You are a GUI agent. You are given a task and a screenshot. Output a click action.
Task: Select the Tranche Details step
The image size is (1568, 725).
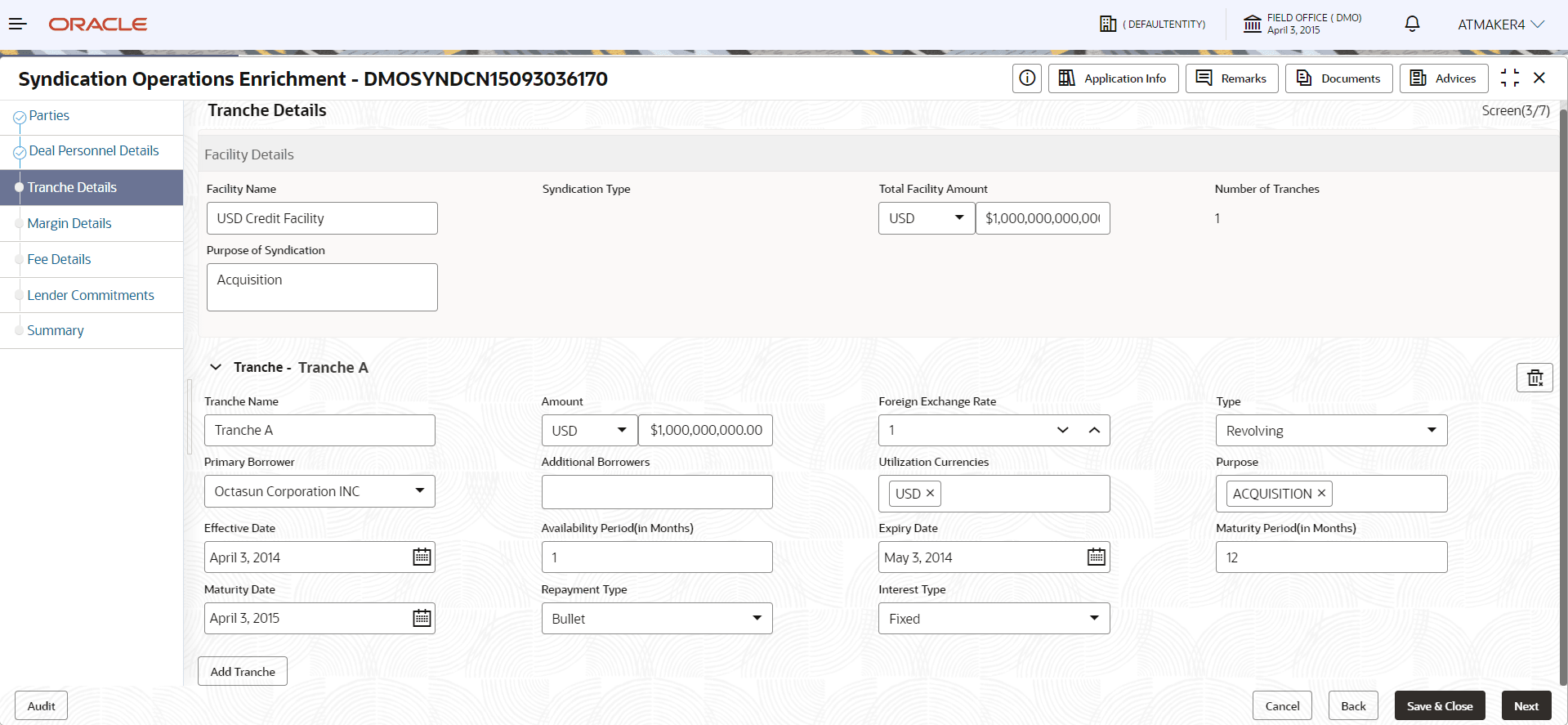pyautogui.click(x=92, y=187)
